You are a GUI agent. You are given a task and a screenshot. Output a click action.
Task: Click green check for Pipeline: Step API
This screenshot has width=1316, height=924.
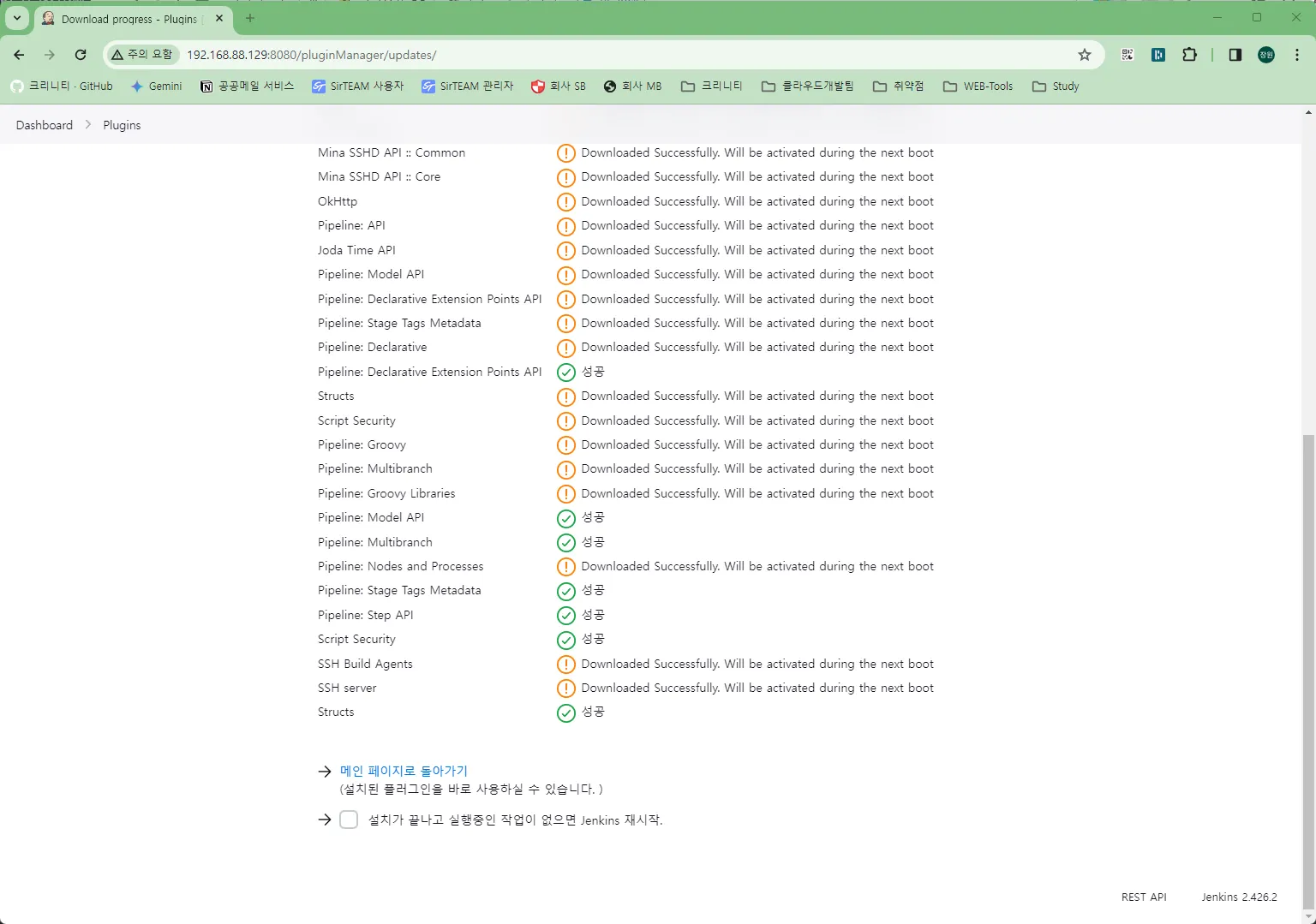(x=565, y=616)
